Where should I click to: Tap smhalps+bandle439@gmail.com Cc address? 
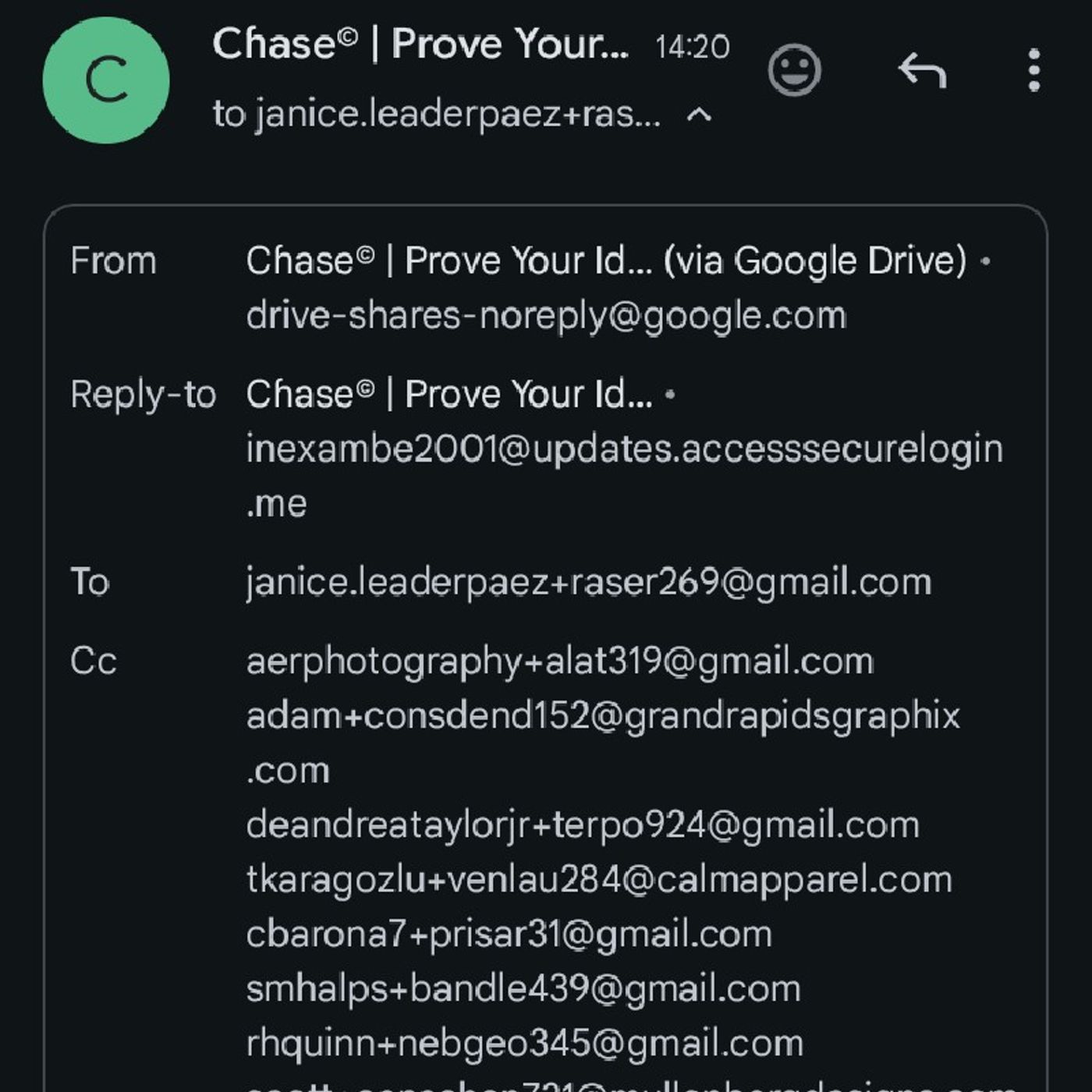tap(523, 989)
